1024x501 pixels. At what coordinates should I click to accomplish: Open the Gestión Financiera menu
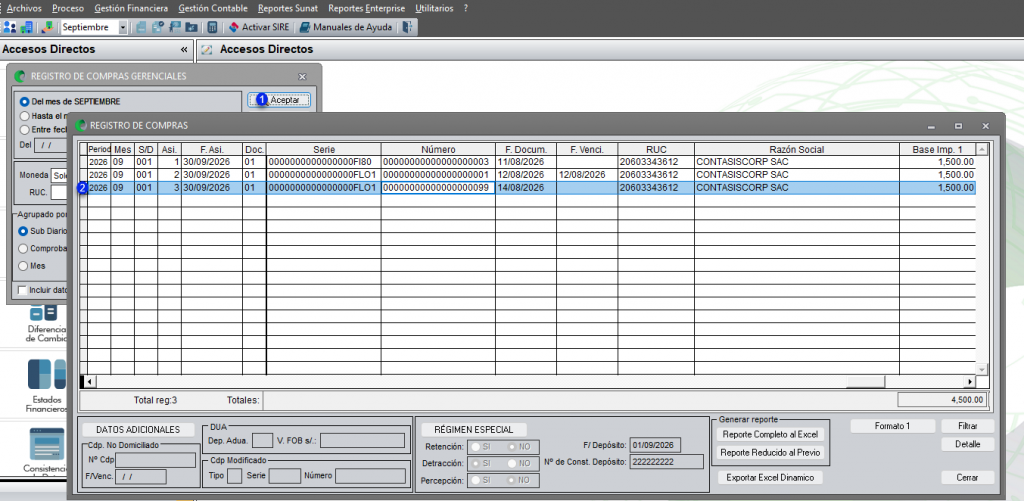(x=131, y=8)
